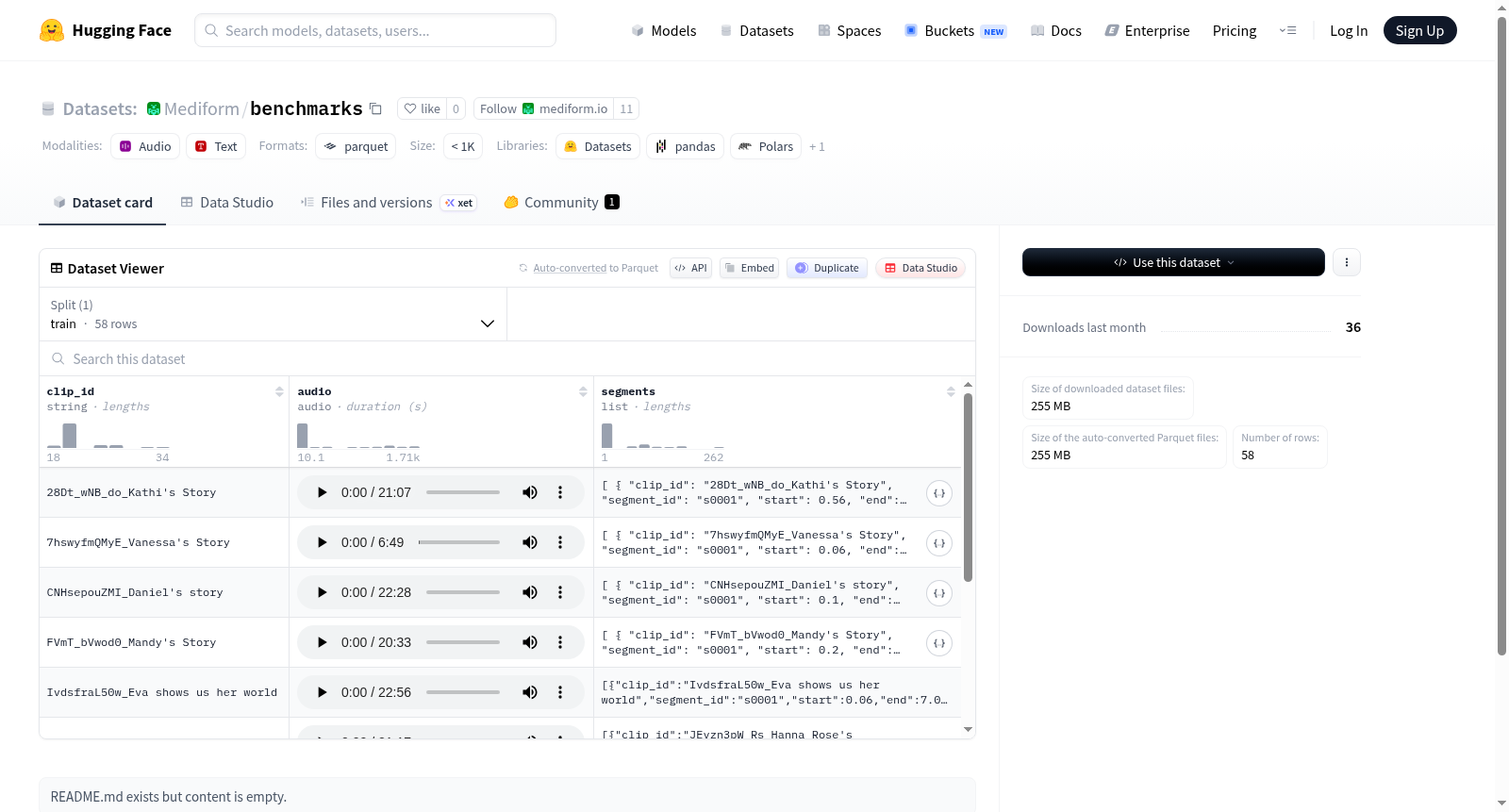Mute the Mandy's Story audio player
This screenshot has height=812, width=1509.
530,642
